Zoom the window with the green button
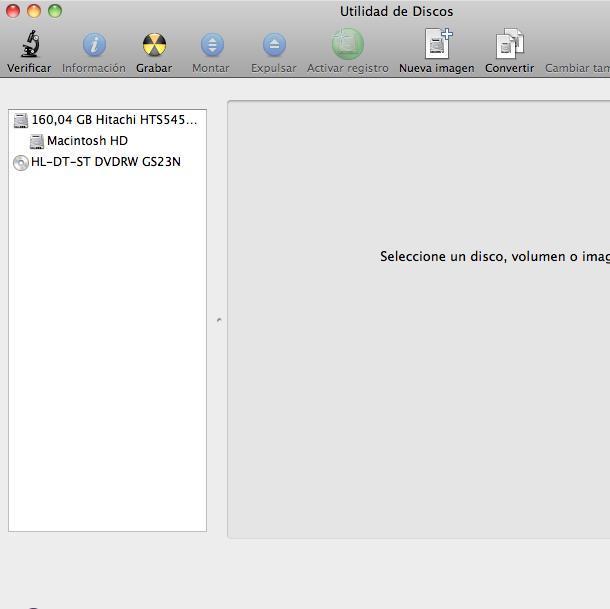The image size is (610, 609). pos(55,11)
